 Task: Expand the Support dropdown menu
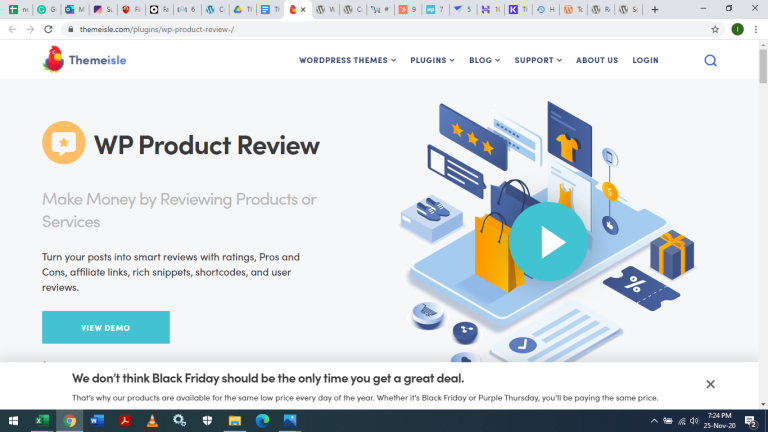538,60
